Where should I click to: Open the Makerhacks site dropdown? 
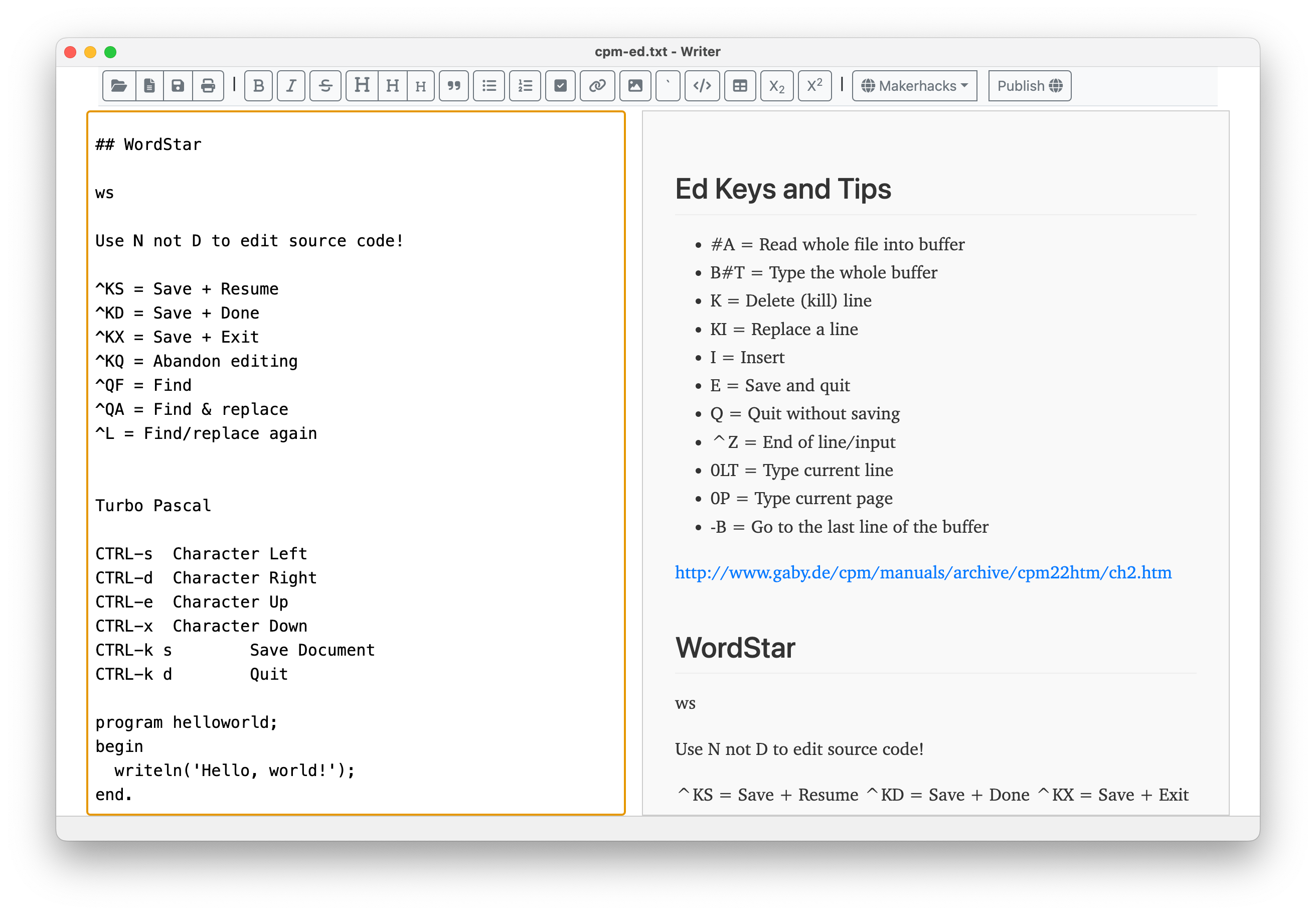914,85
